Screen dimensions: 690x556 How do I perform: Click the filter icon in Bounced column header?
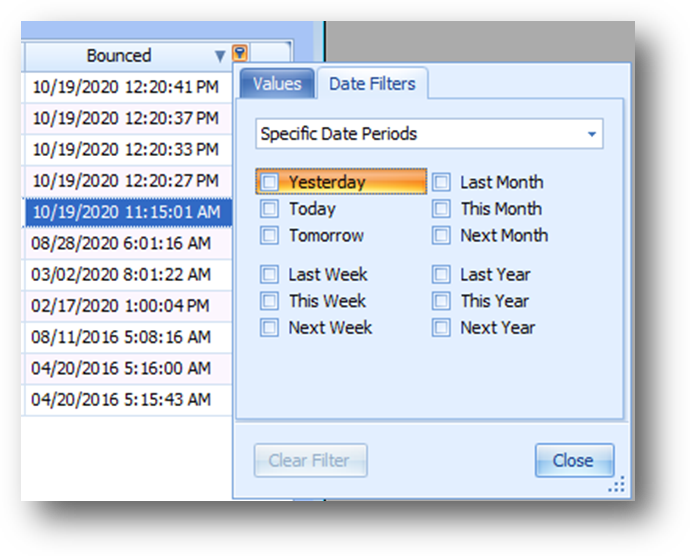[240, 53]
